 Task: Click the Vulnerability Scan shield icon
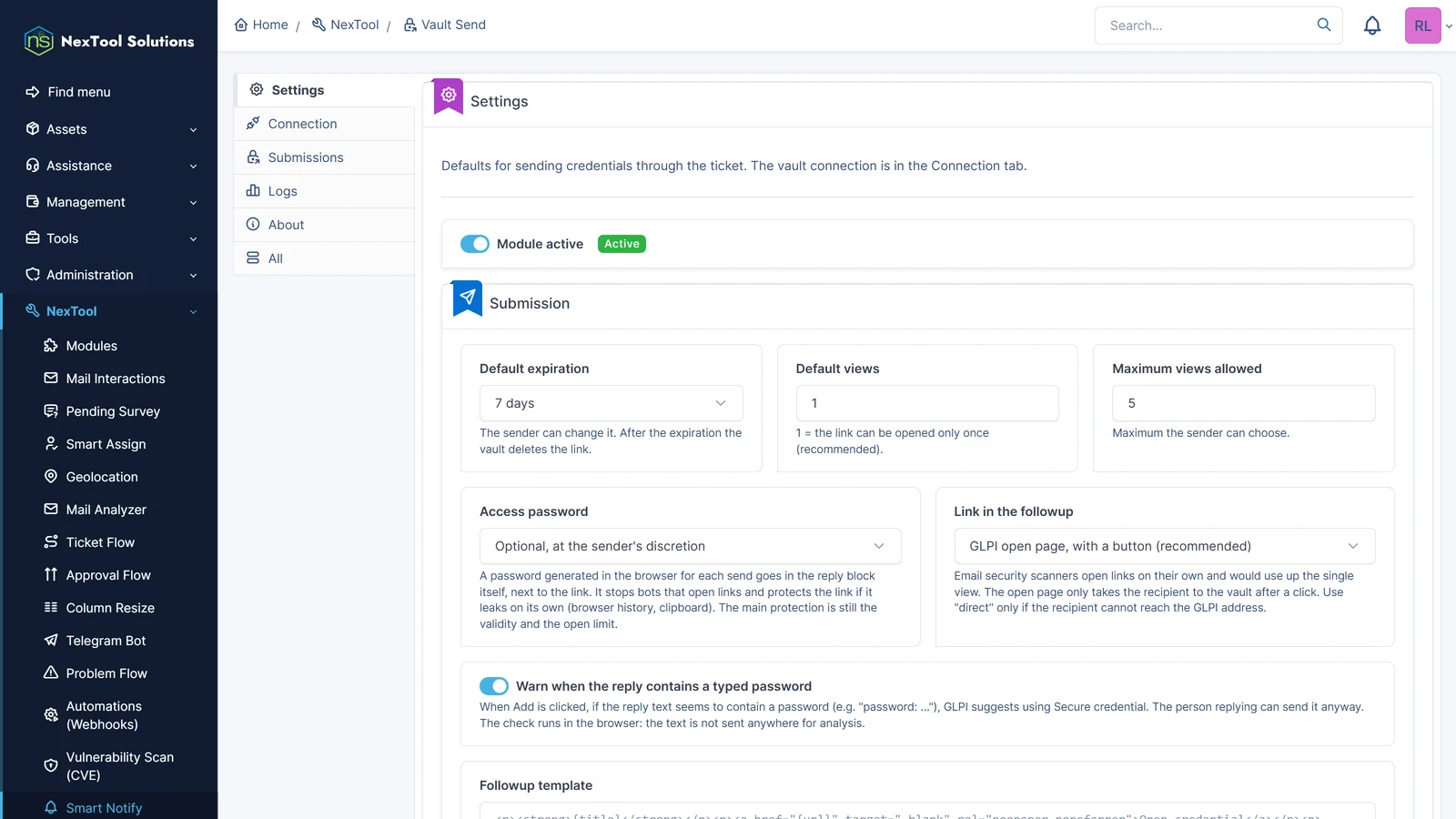click(x=51, y=766)
